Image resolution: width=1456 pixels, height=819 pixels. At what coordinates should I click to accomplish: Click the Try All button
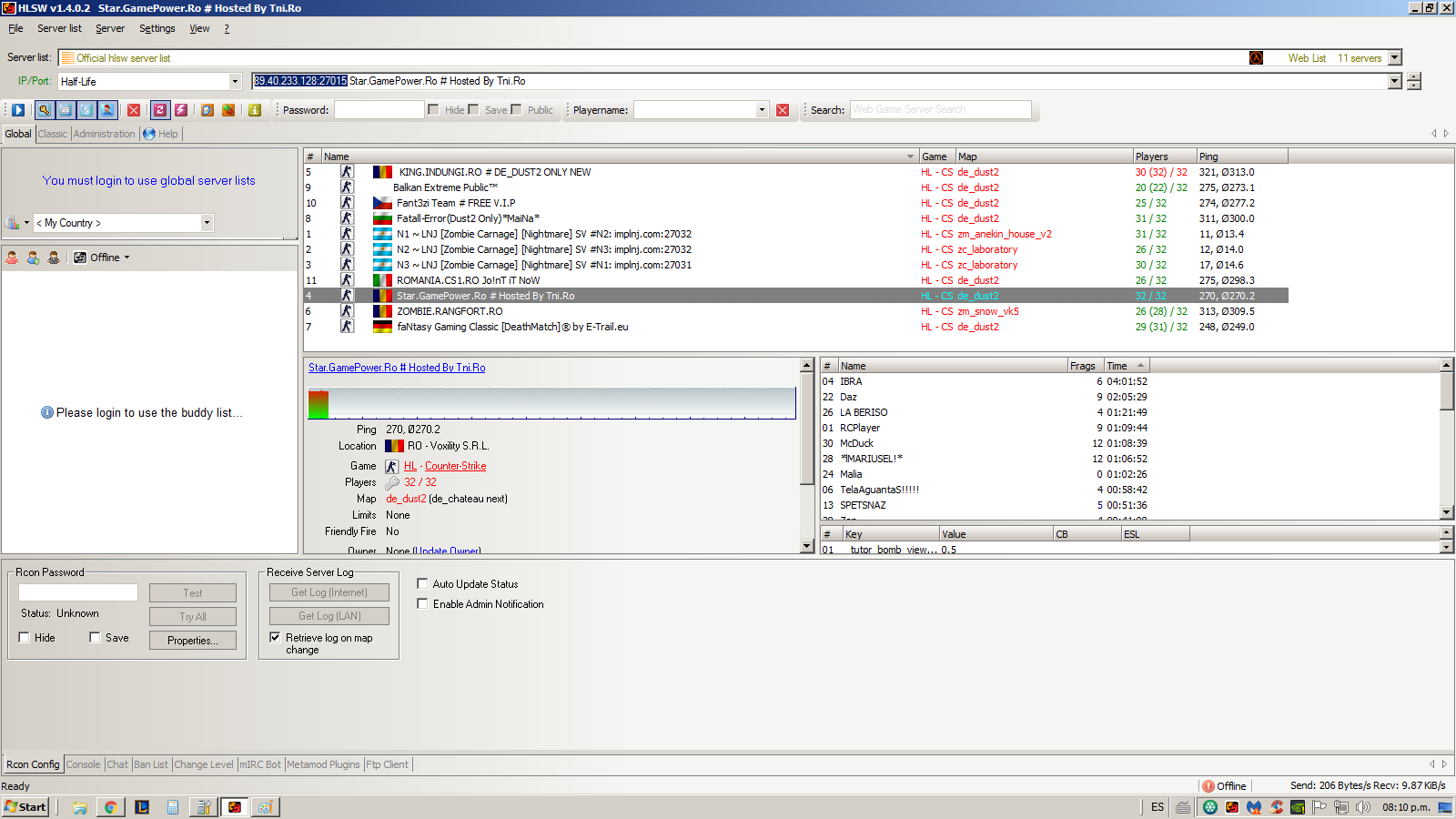coord(193,616)
